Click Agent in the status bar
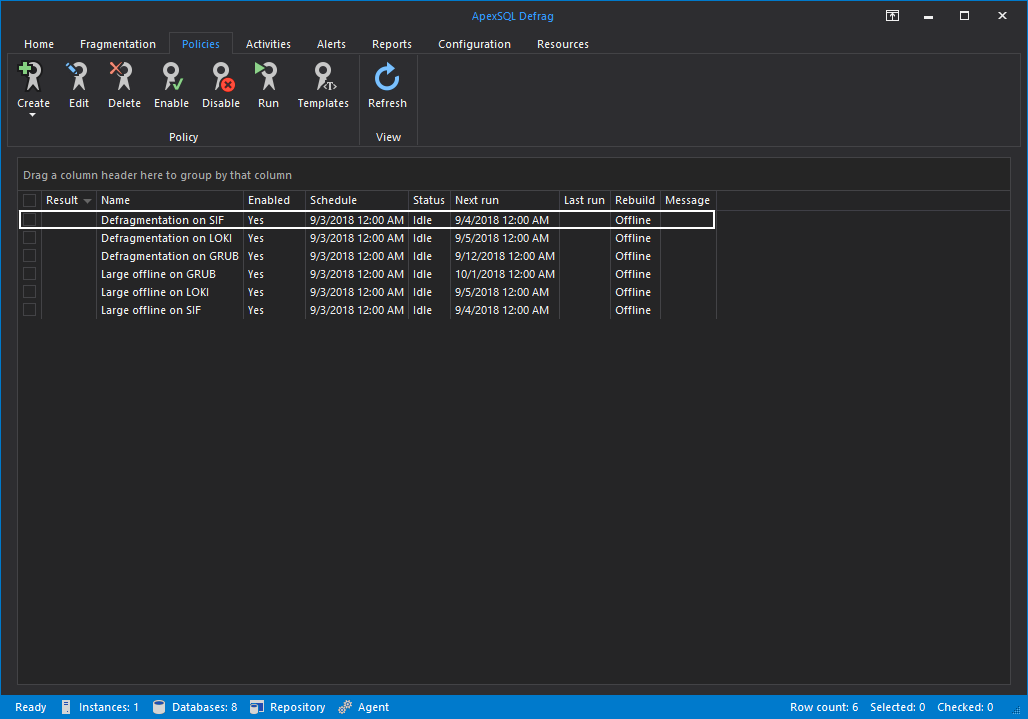Viewport: 1028px width, 719px height. click(x=364, y=707)
